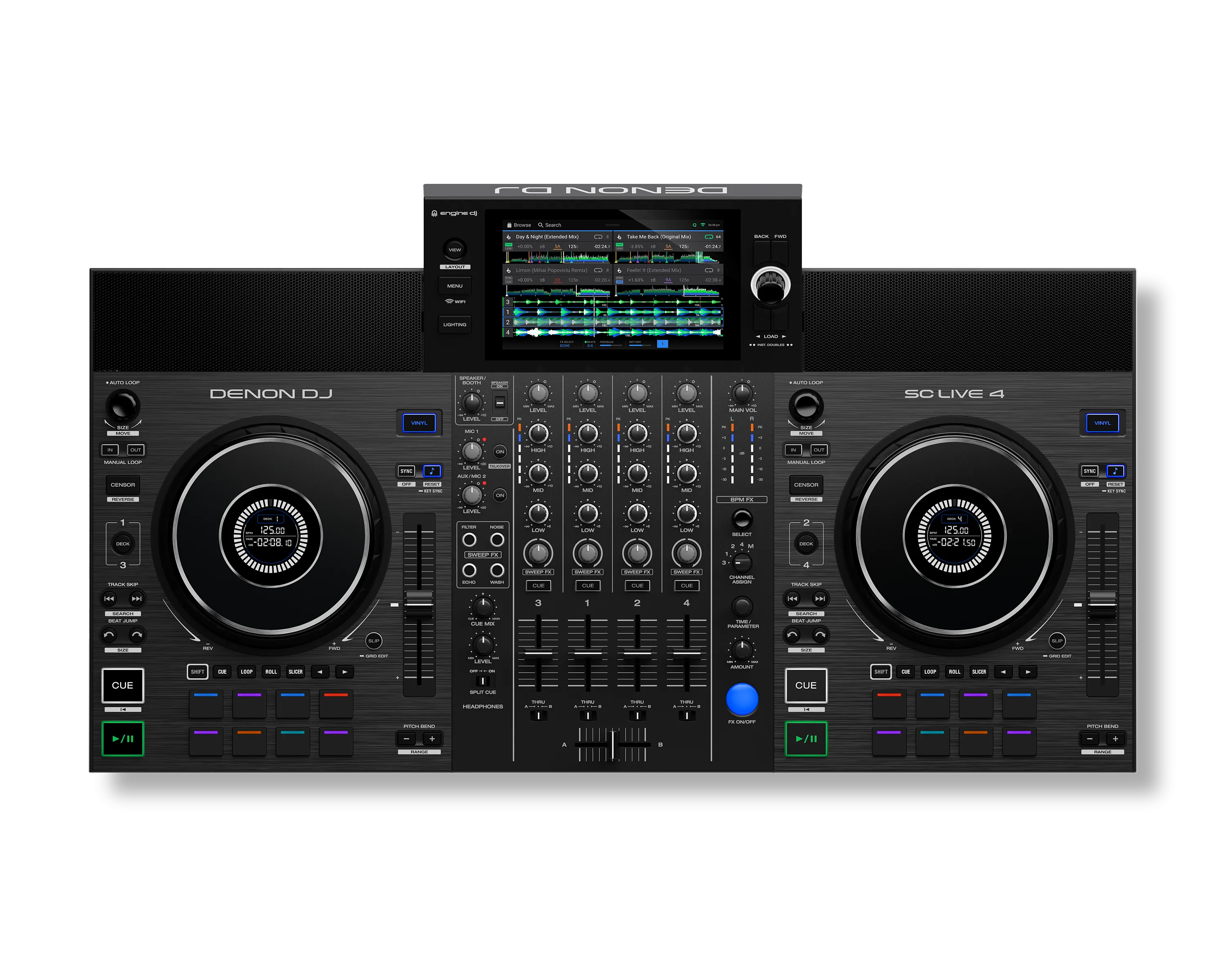Flip channel 4 crossfader THRU switch
The image size is (1225, 980).
(x=686, y=716)
